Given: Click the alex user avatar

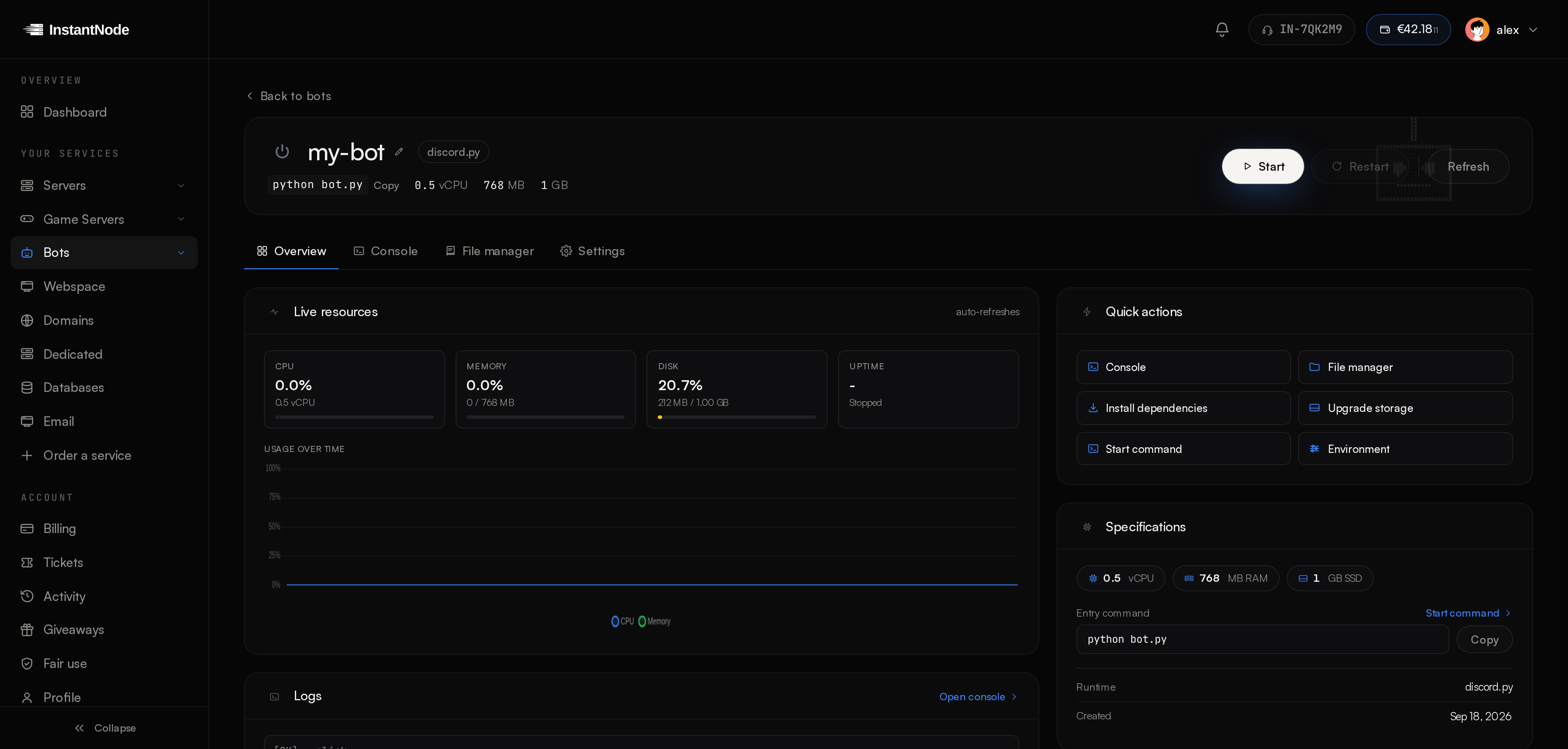Looking at the screenshot, I should point(1477,29).
